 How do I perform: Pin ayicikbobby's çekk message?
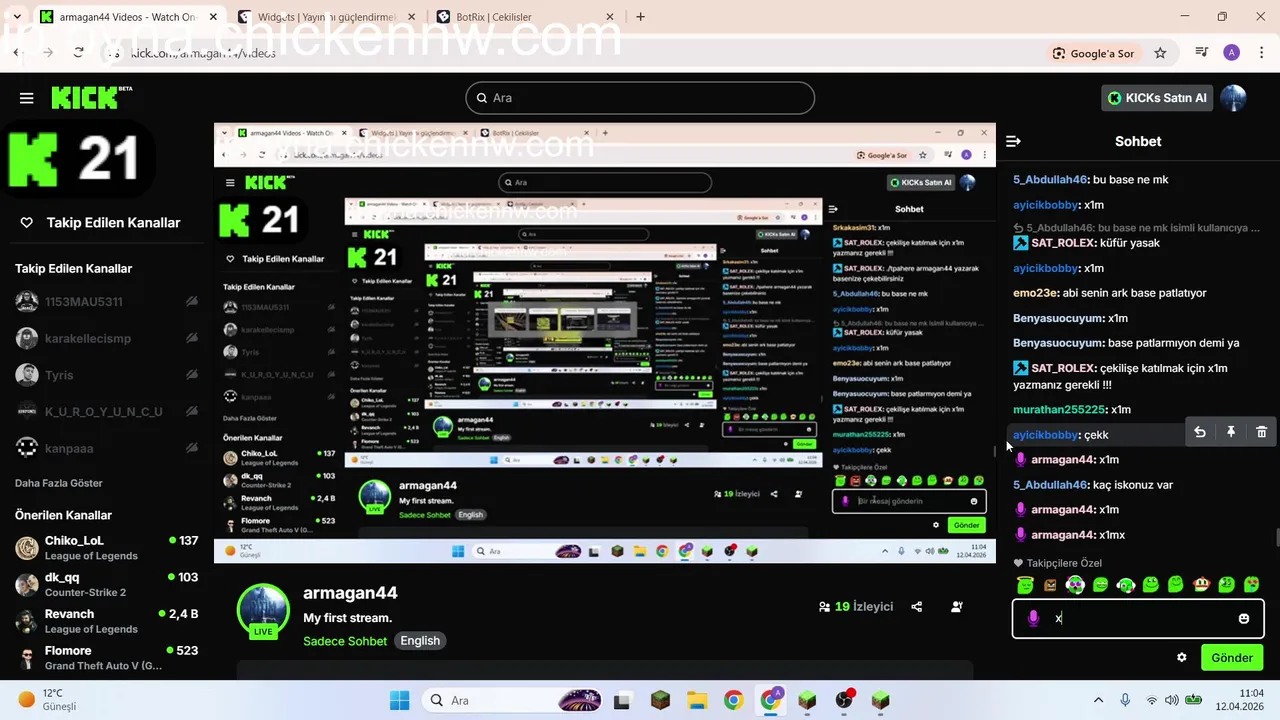[x=1231, y=432]
